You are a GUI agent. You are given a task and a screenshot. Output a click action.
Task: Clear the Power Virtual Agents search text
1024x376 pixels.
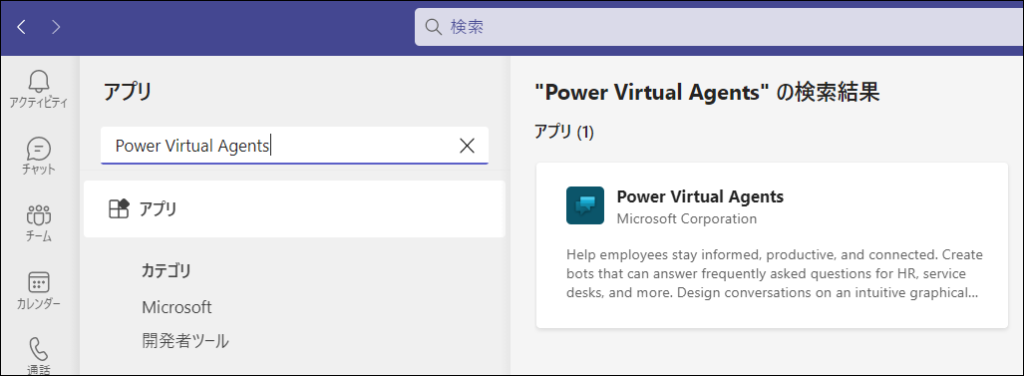point(467,146)
